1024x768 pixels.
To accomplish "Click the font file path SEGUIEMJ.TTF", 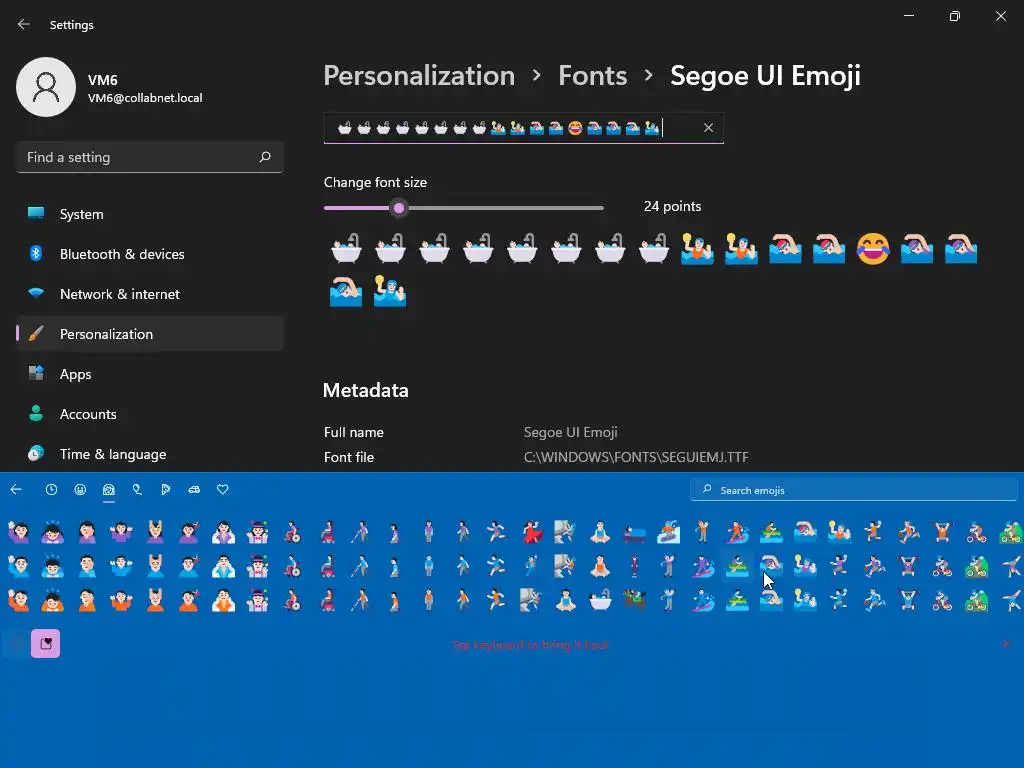I will click(636, 457).
